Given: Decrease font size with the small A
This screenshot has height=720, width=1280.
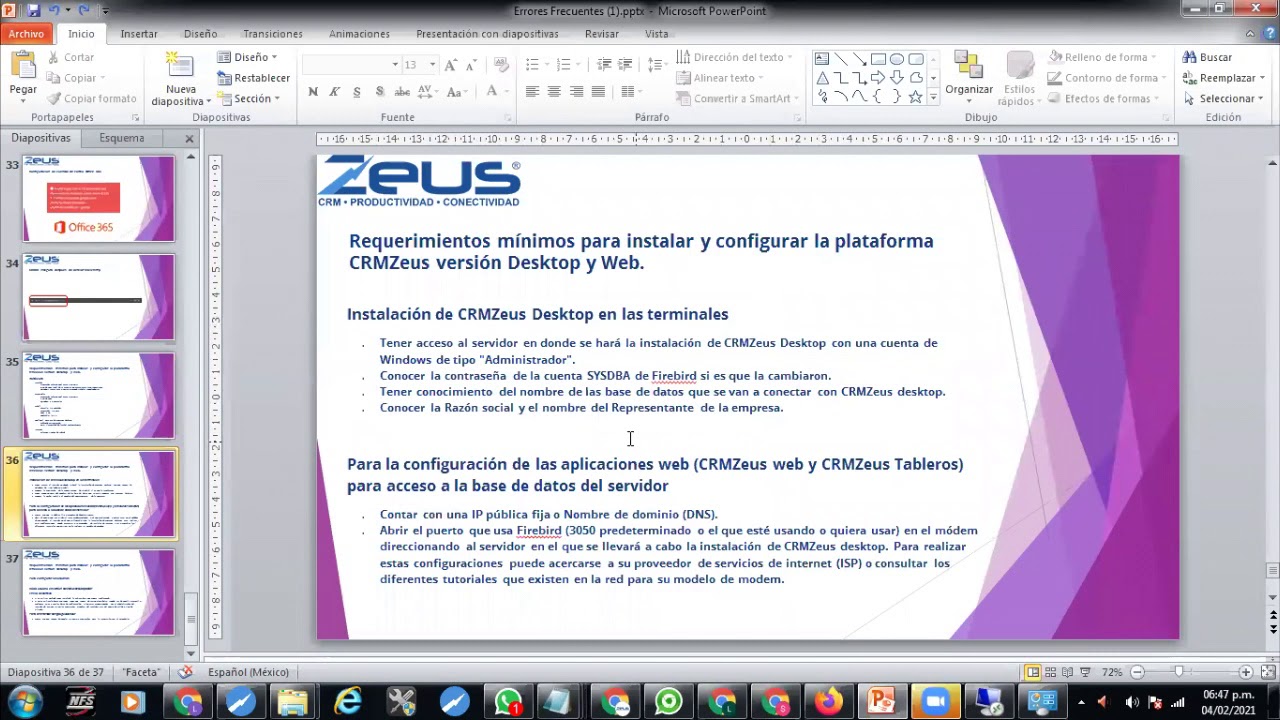Looking at the screenshot, I should tap(470, 64).
